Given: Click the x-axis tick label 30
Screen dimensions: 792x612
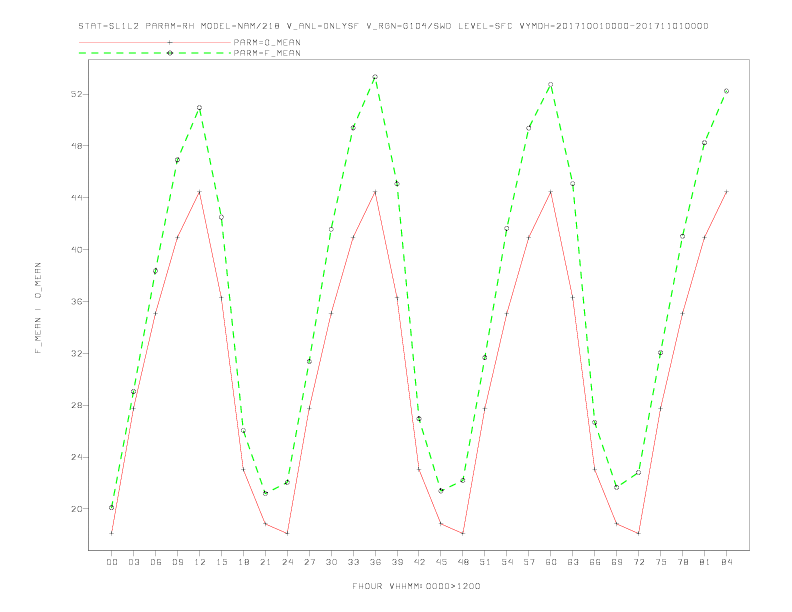Looking at the screenshot, I should (x=331, y=562).
